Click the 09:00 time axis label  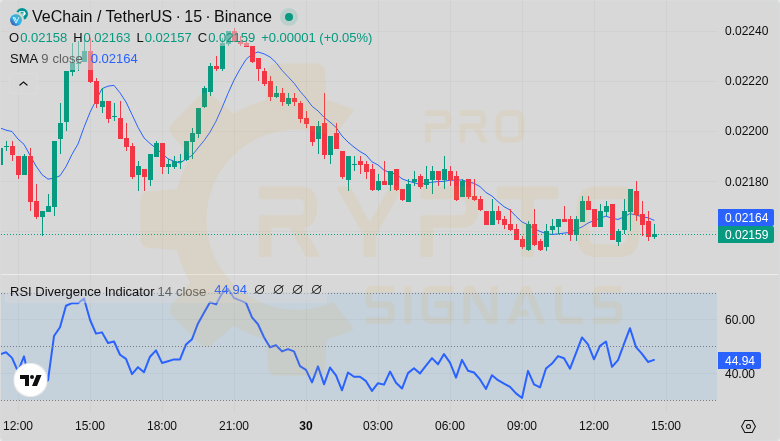[522, 426]
